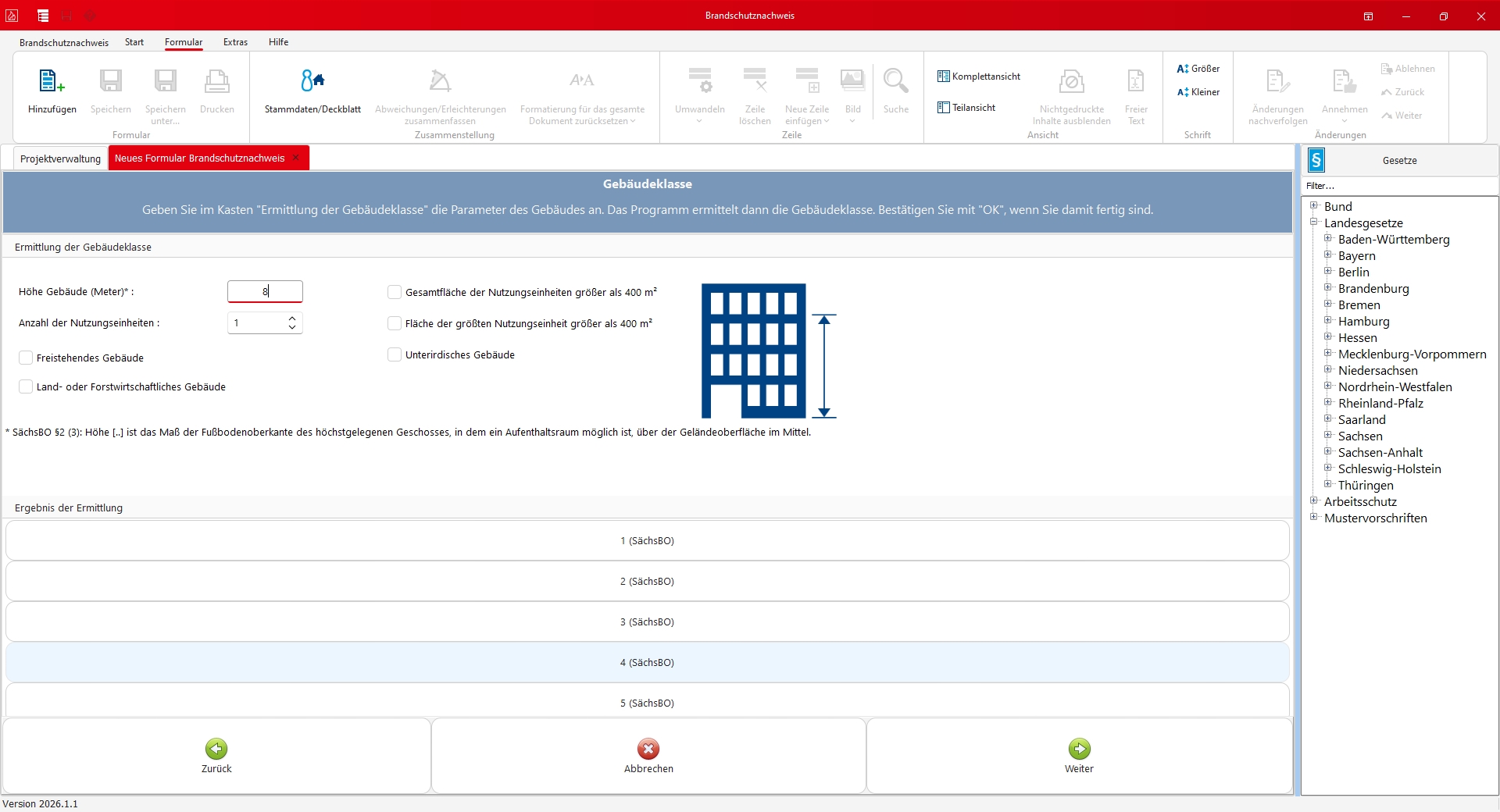The width and height of the screenshot is (1500, 812).
Task: Collapse the Landesgesetze tree node
Action: pos(1314,222)
